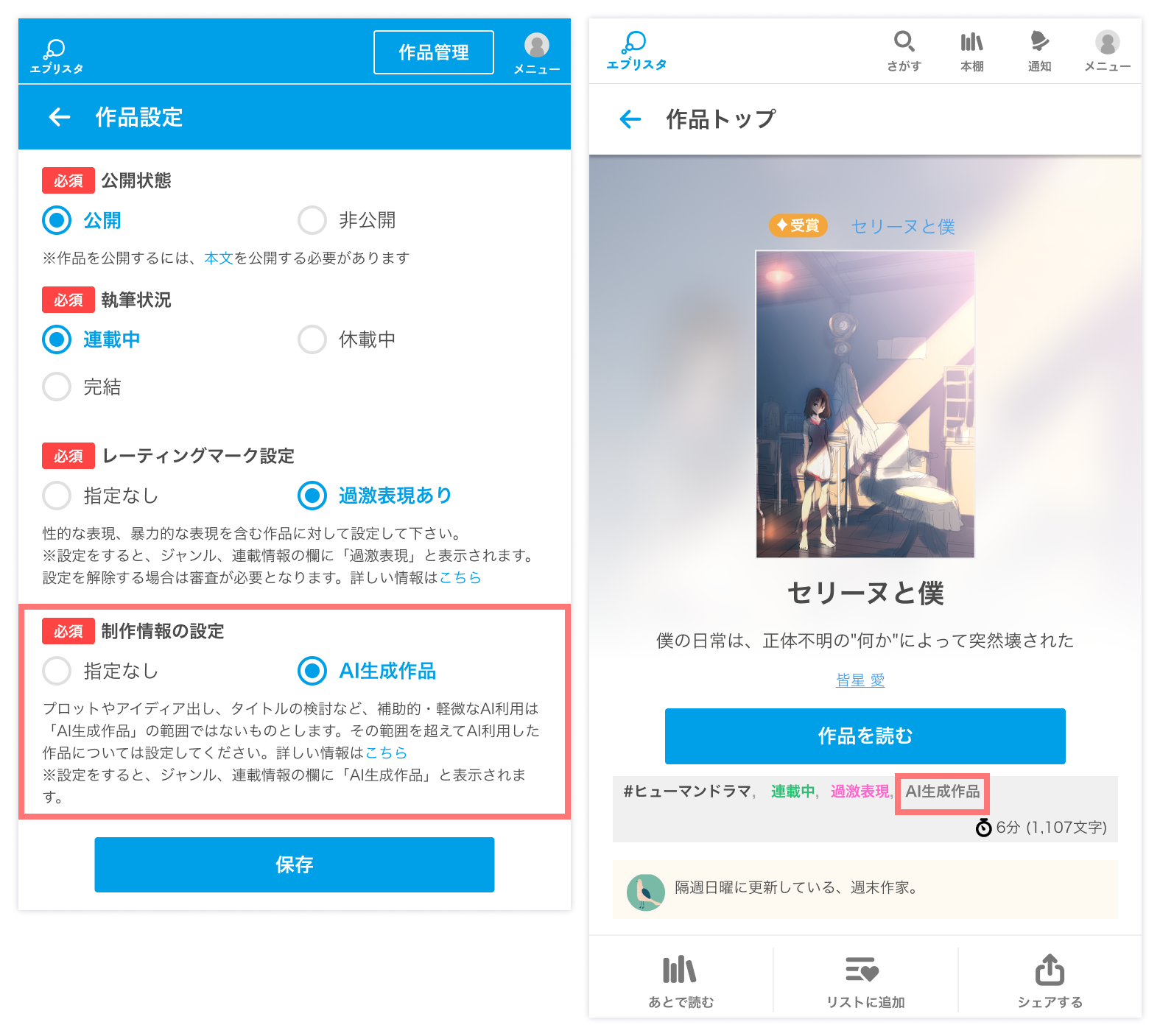Click the #ヒューマンドラマ tag
This screenshot has width=1160, height=1036.
pyautogui.click(x=686, y=792)
